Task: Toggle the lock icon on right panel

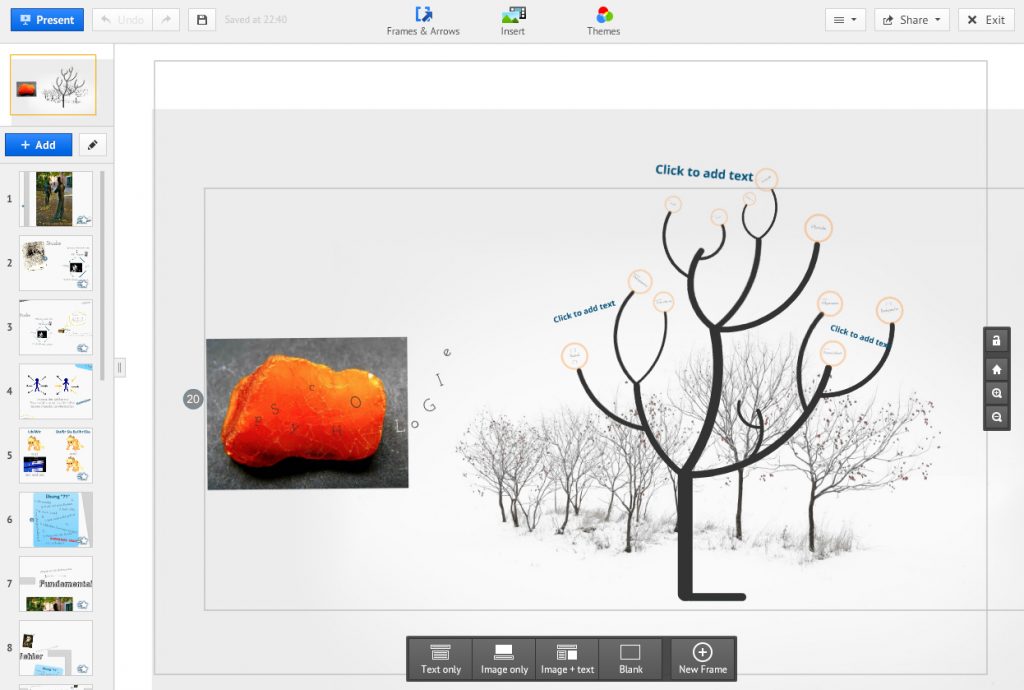Action: pos(997,340)
